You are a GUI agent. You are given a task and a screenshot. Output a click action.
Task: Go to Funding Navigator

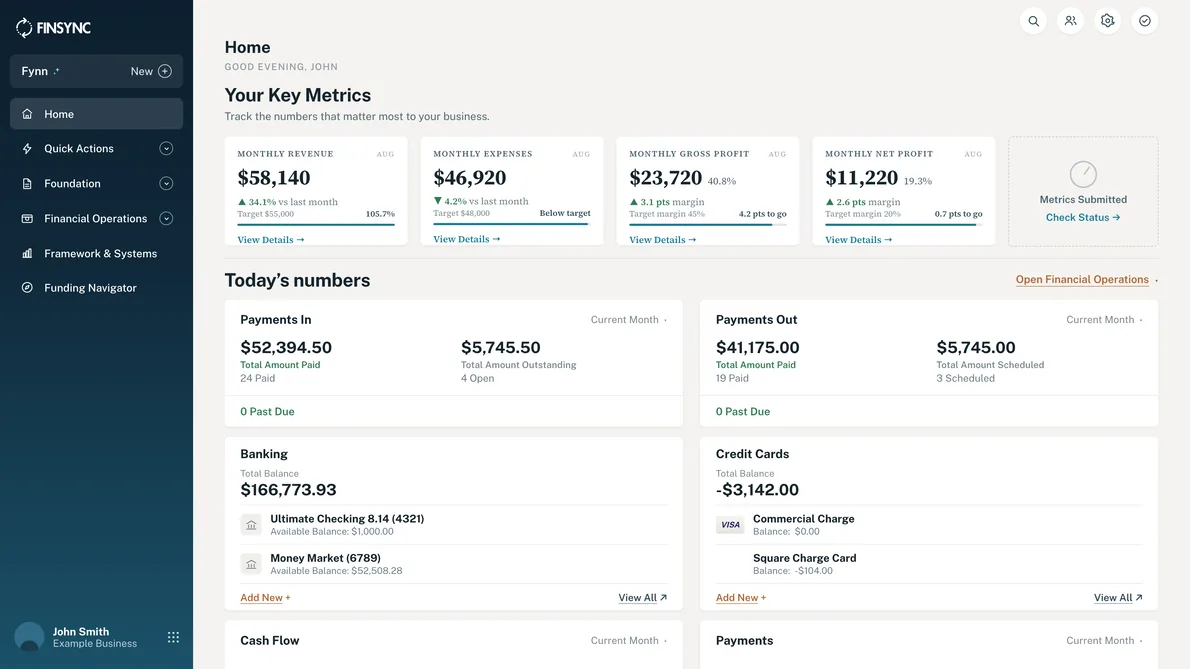point(96,287)
